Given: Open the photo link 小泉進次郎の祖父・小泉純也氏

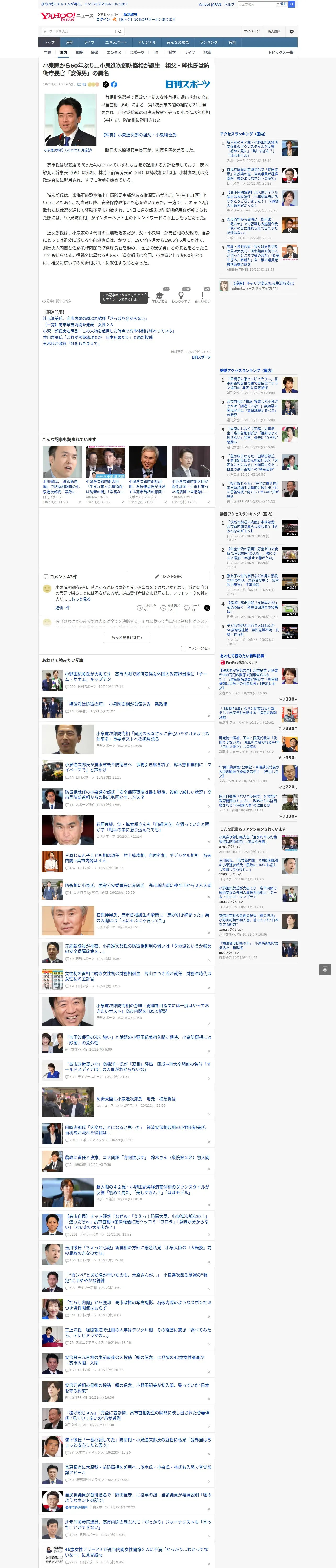Looking at the screenshot, I should click(x=139, y=135).
